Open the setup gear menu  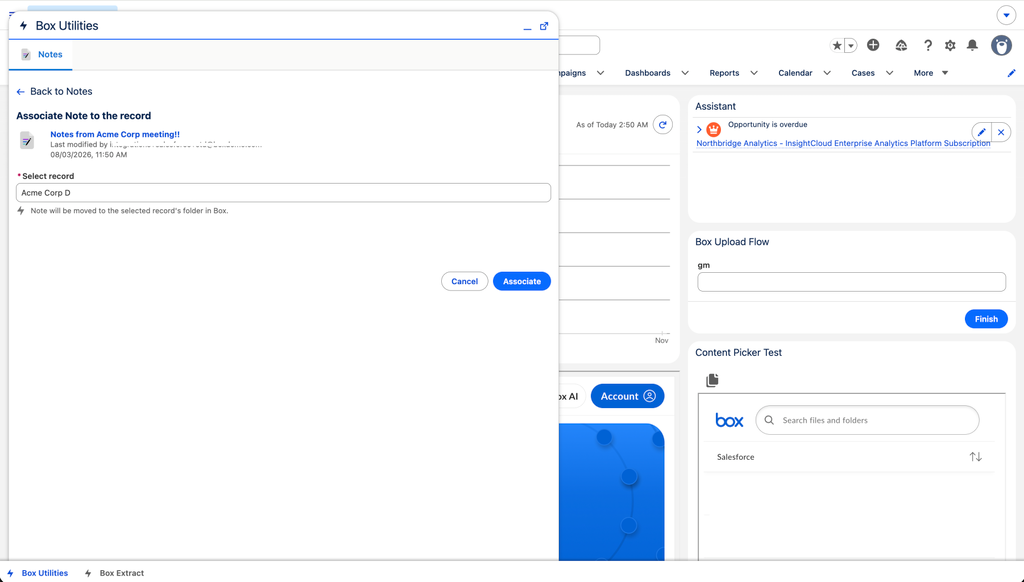(x=950, y=45)
